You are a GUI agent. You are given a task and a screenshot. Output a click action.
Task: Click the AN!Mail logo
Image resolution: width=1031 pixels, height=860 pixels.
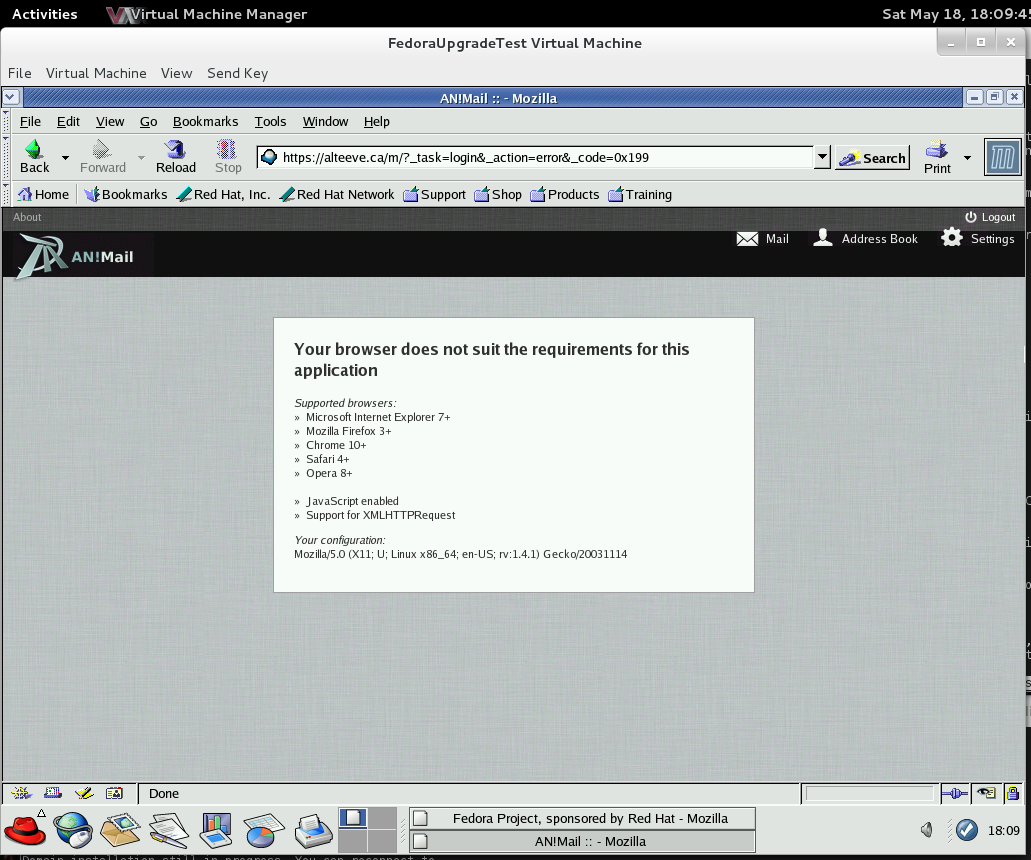pos(77,256)
